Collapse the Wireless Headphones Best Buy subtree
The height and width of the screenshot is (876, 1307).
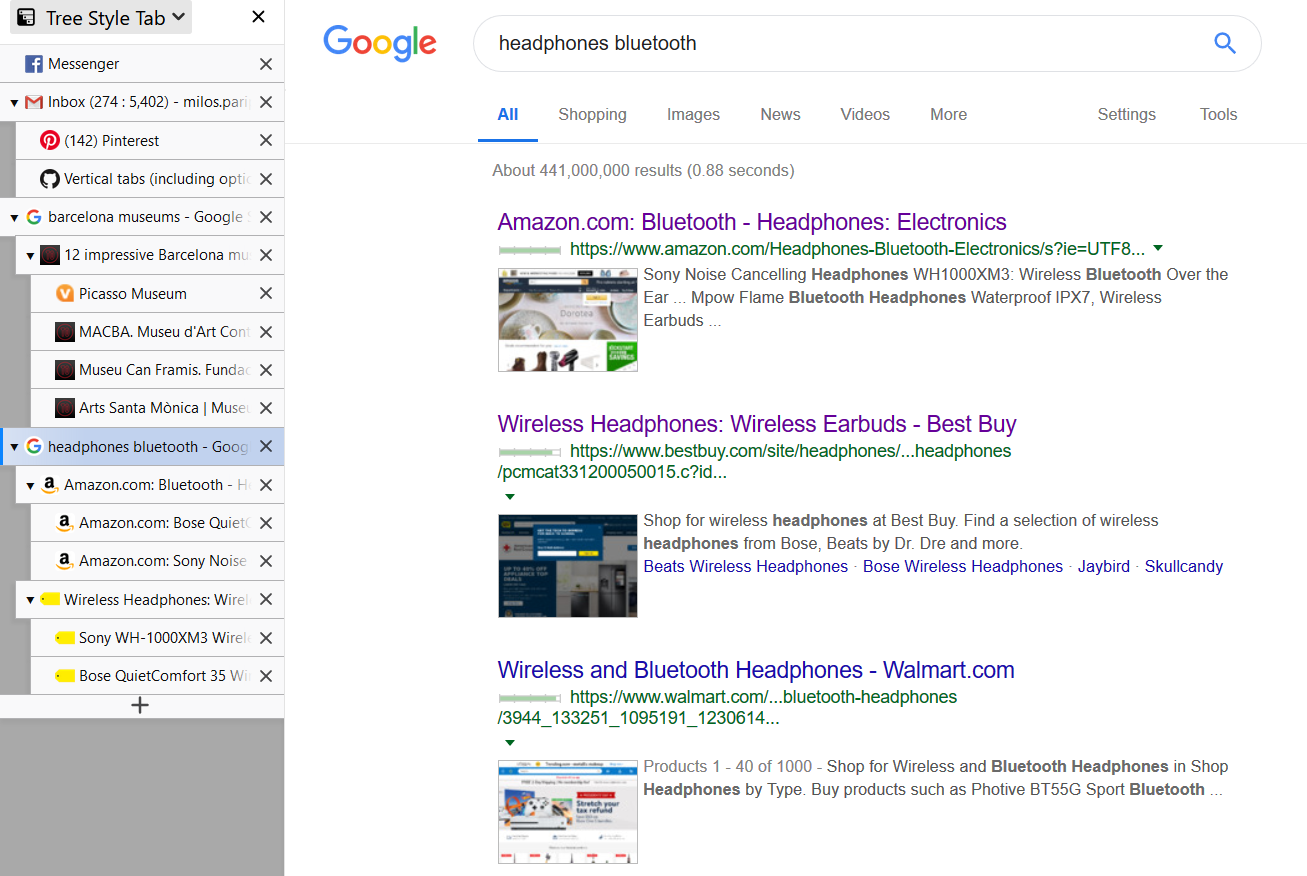click(30, 600)
